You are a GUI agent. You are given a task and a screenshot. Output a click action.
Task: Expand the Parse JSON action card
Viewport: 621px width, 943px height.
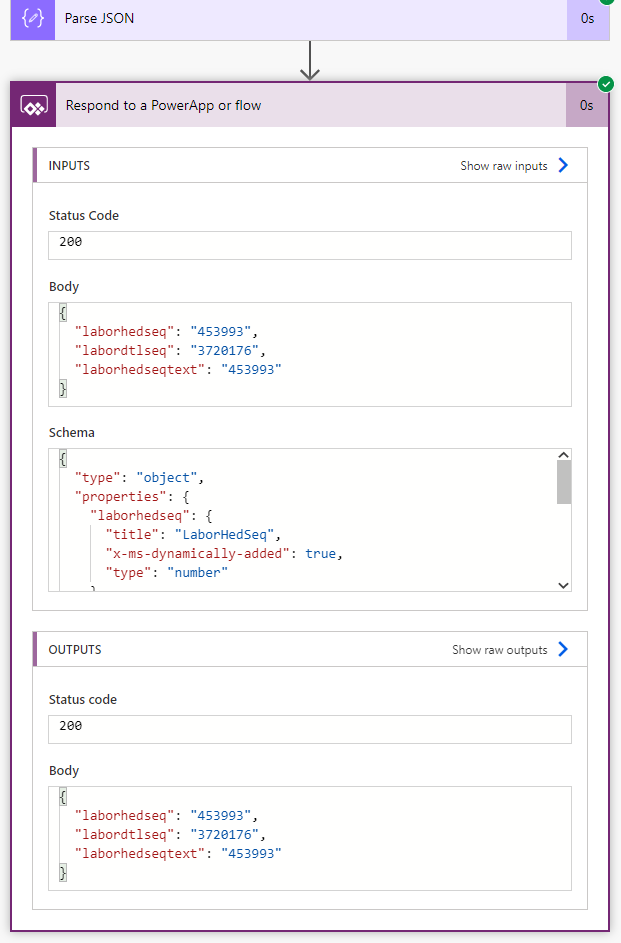coord(300,19)
